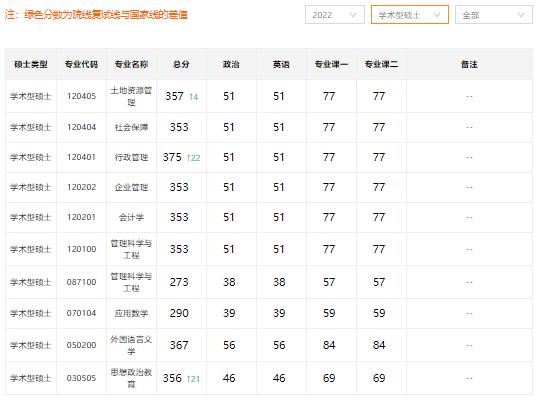The width and height of the screenshot is (538, 402).
Task: Click the chevron arrow in the 2022 selector
Action: (x=353, y=15)
